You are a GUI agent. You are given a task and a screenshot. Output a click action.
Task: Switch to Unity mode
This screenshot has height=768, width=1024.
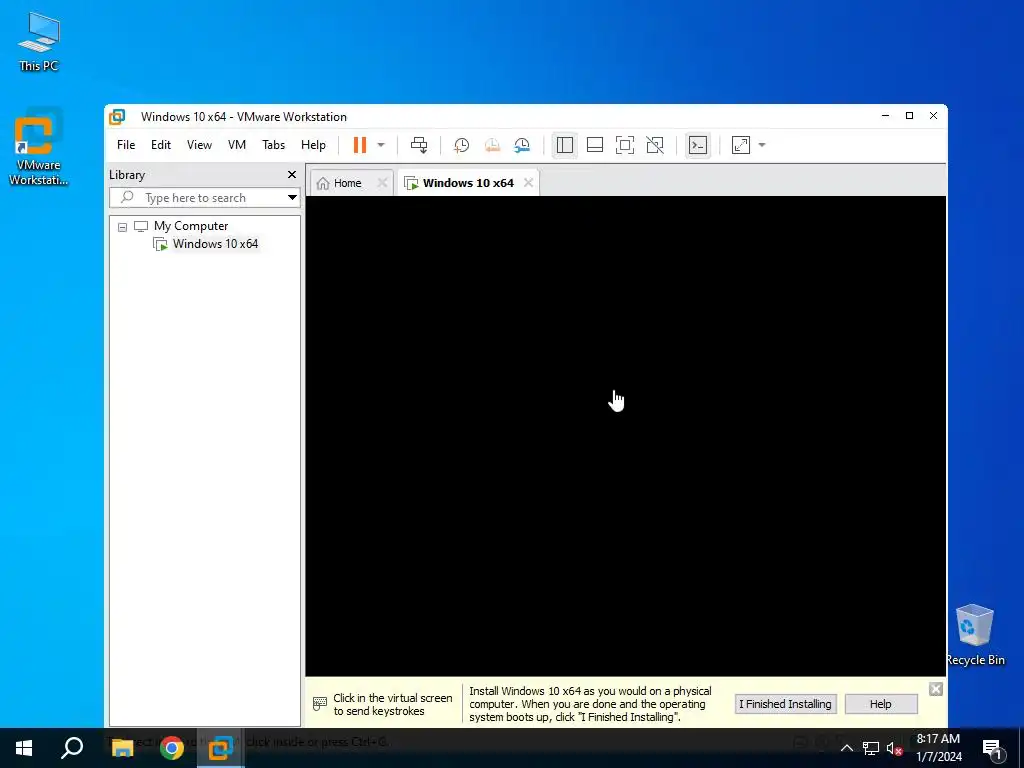[655, 145]
